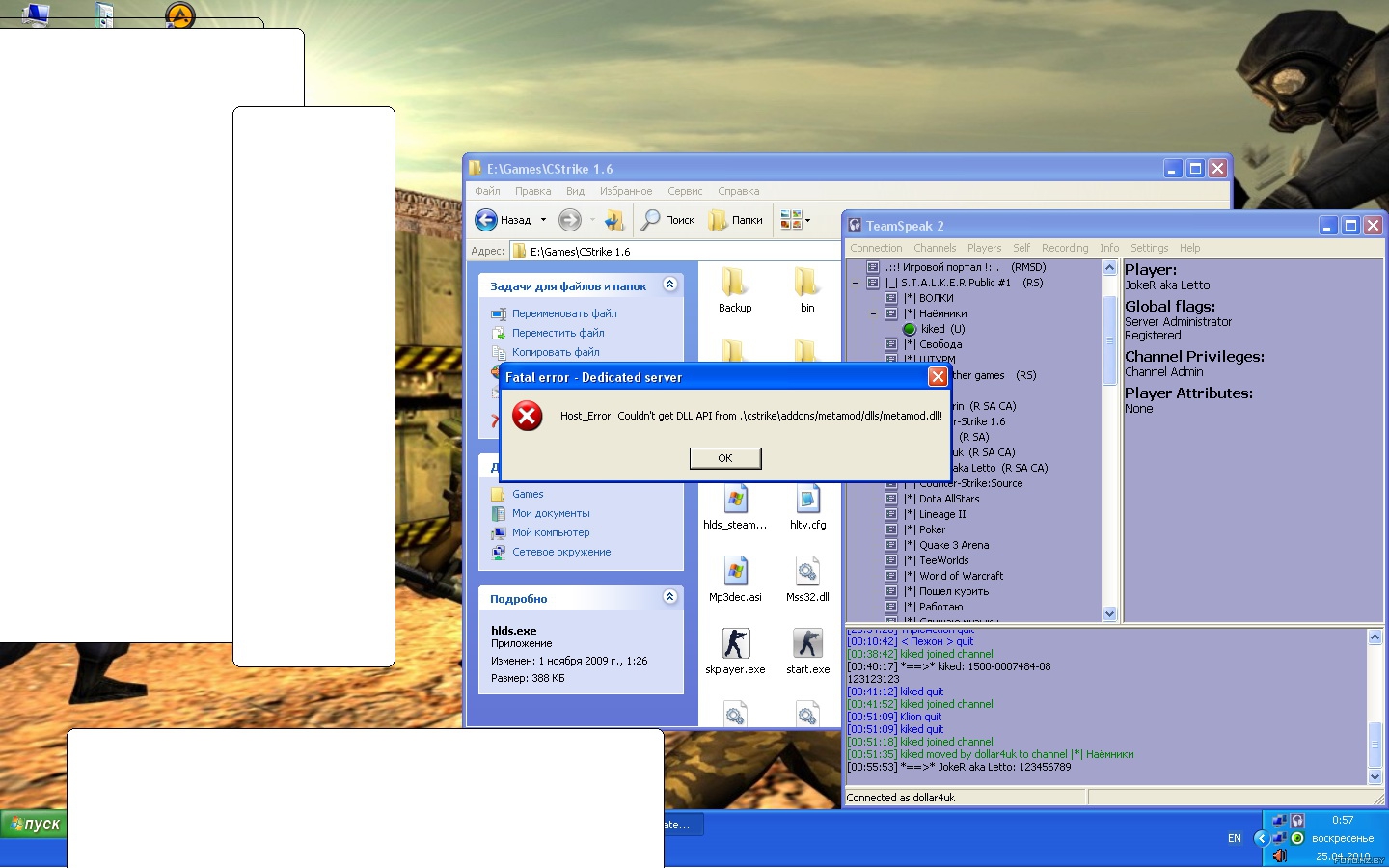Click Копировать файл link
This screenshot has height=868, width=1389.
pos(556,352)
